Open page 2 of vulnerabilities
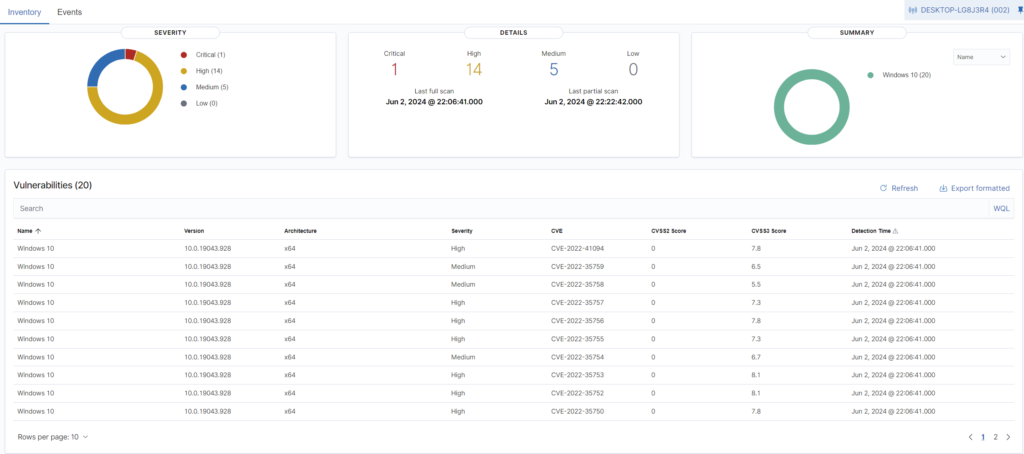The image size is (1024, 454). pos(995,437)
